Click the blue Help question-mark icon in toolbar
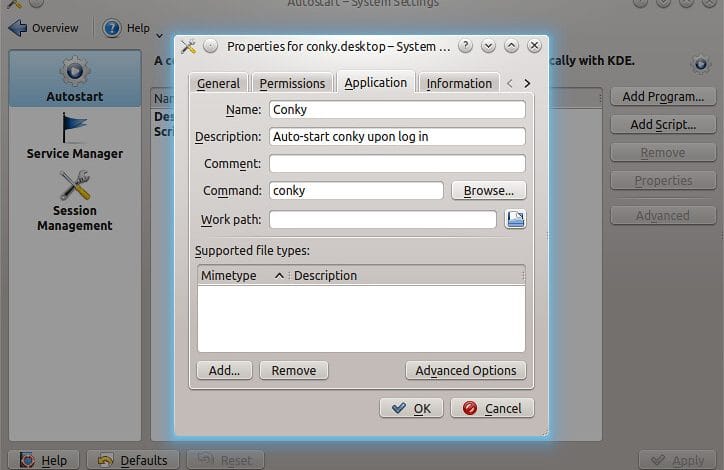724x470 pixels. pos(112,28)
